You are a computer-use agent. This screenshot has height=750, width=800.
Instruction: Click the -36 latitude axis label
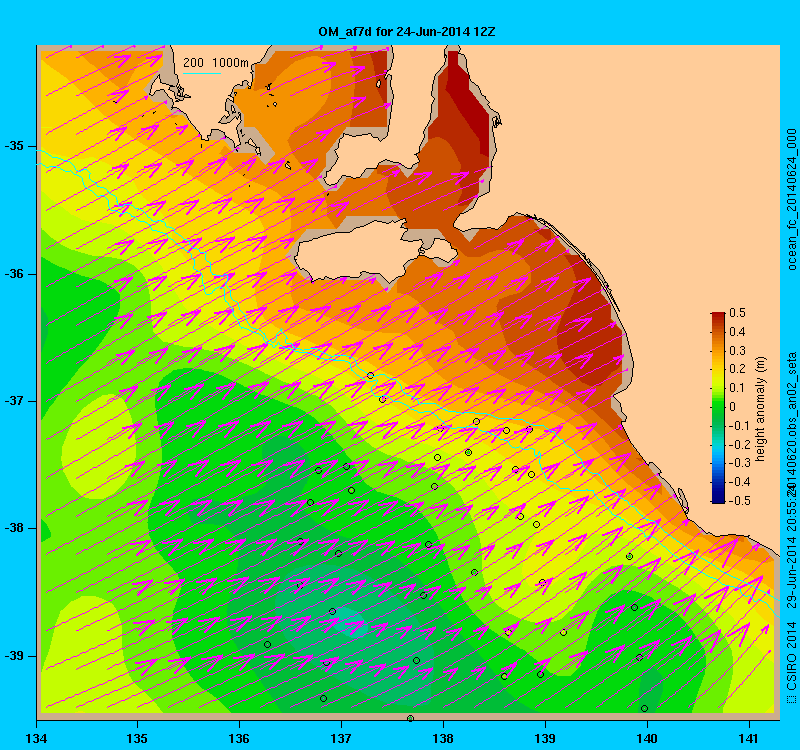(14, 274)
